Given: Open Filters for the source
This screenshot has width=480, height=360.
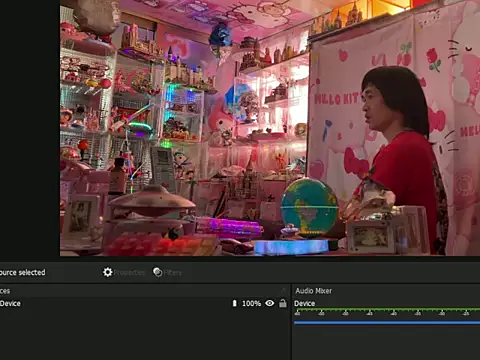Looking at the screenshot, I should point(167,272).
